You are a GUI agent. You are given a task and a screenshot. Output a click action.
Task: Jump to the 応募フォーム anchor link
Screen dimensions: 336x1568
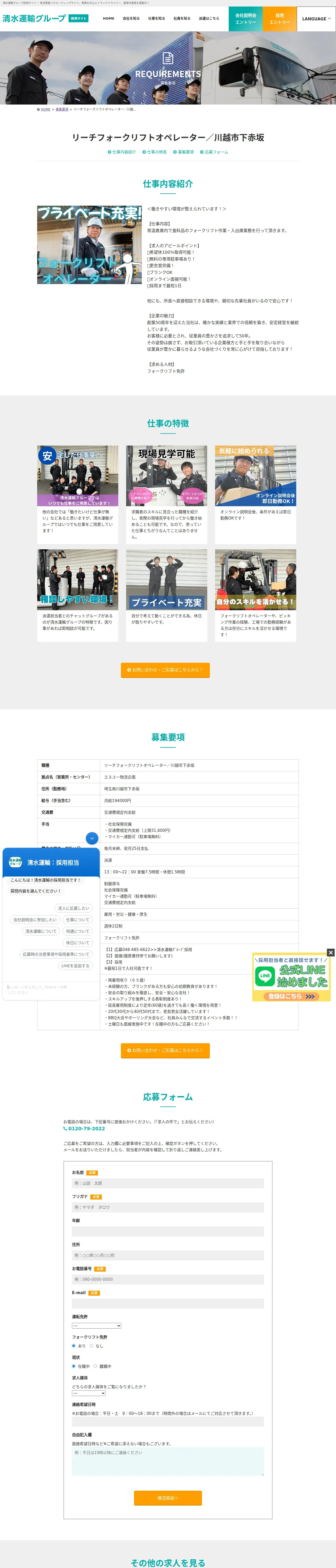click(214, 152)
